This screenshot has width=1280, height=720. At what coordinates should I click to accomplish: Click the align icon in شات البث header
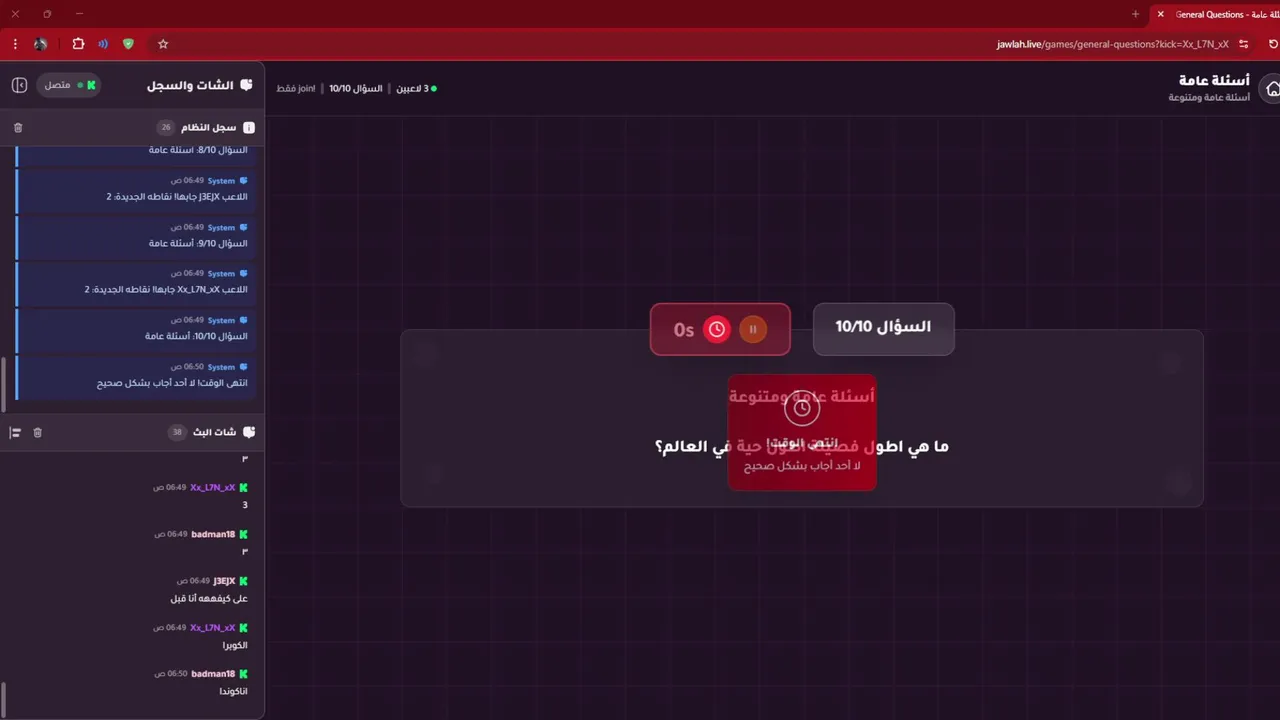15,432
